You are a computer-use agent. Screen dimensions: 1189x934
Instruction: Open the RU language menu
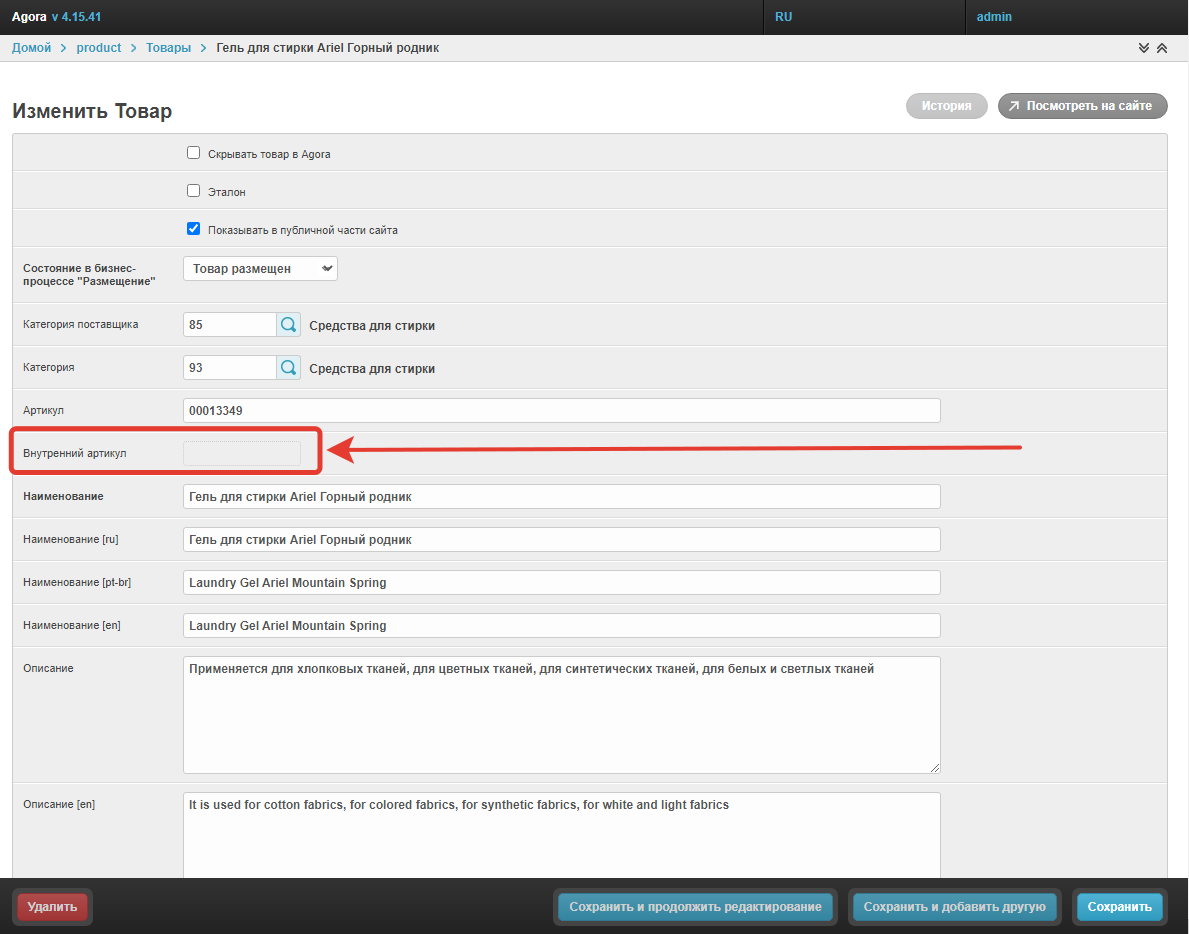pyautogui.click(x=784, y=17)
